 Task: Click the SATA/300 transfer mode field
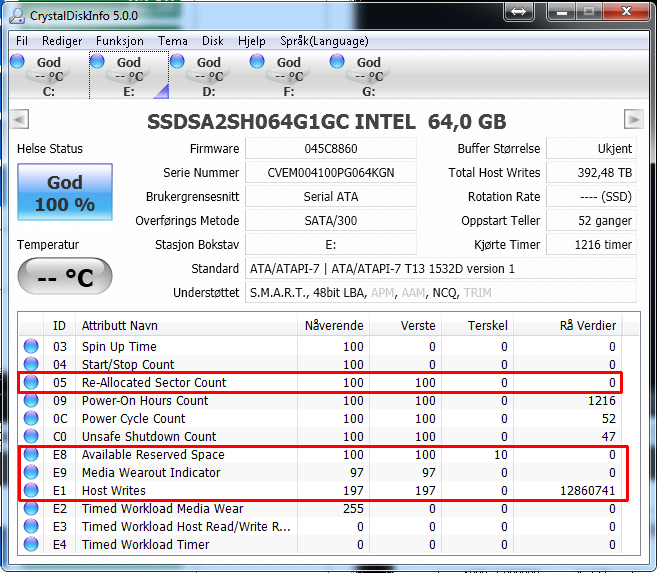[x=331, y=220]
